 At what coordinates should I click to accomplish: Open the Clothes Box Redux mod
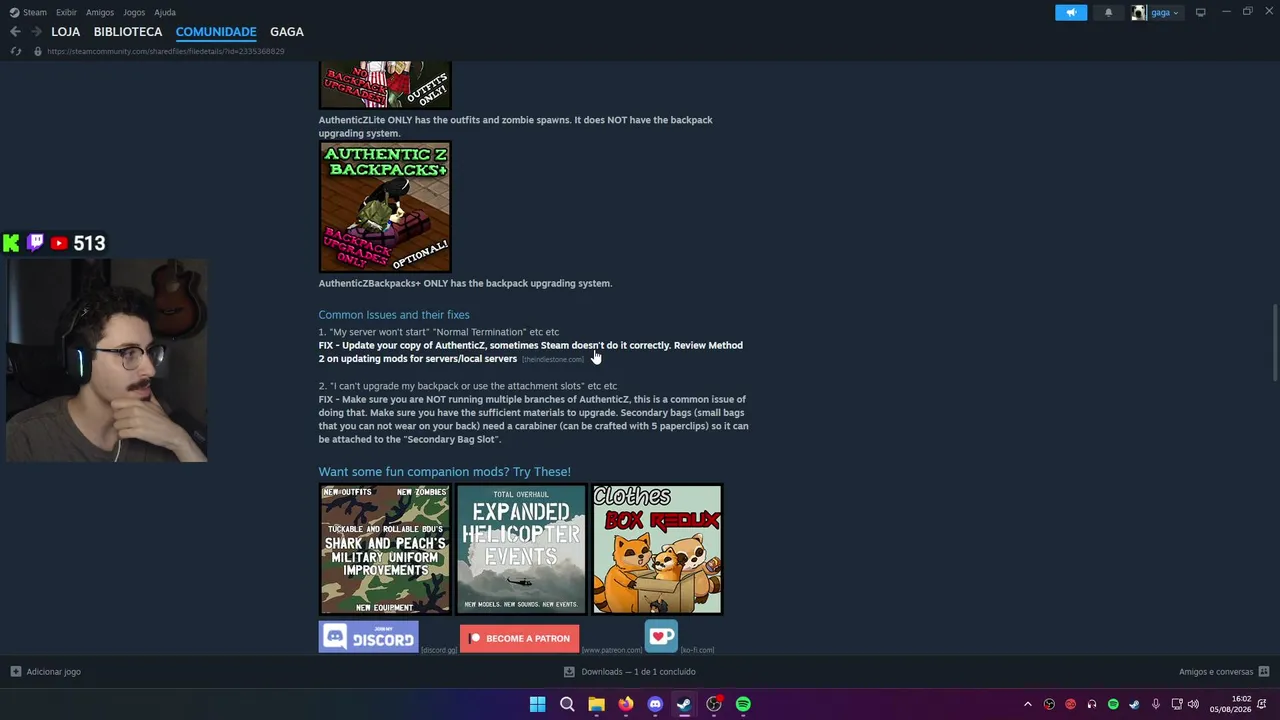pyautogui.click(x=657, y=549)
